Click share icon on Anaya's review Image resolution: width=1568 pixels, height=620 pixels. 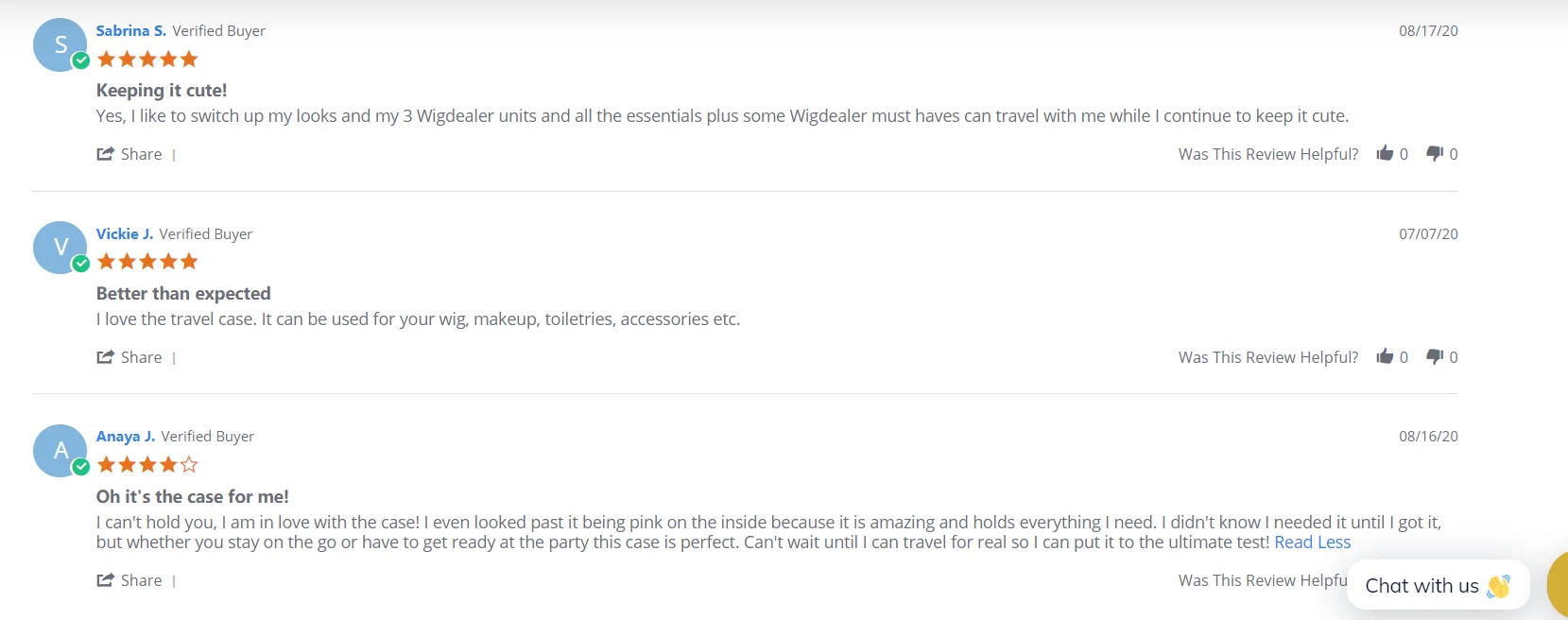(x=105, y=580)
